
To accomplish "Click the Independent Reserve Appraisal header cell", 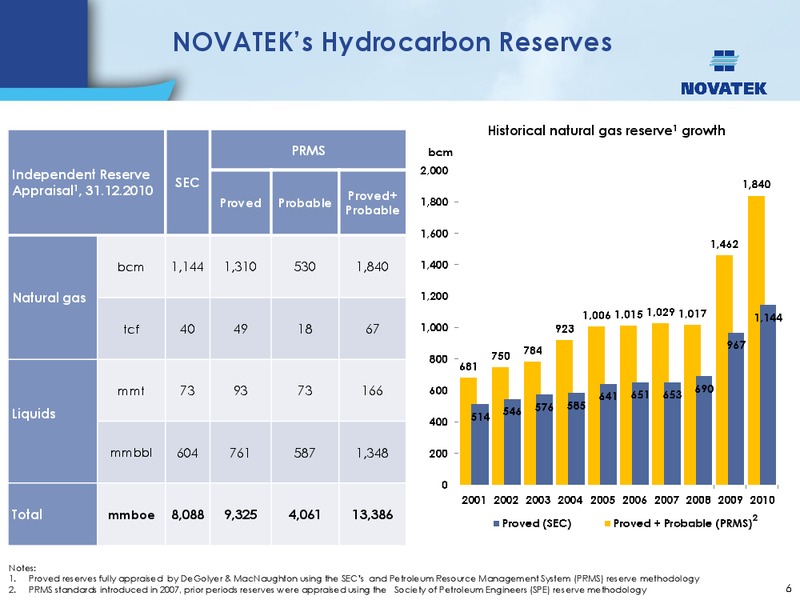I will coord(86,182).
